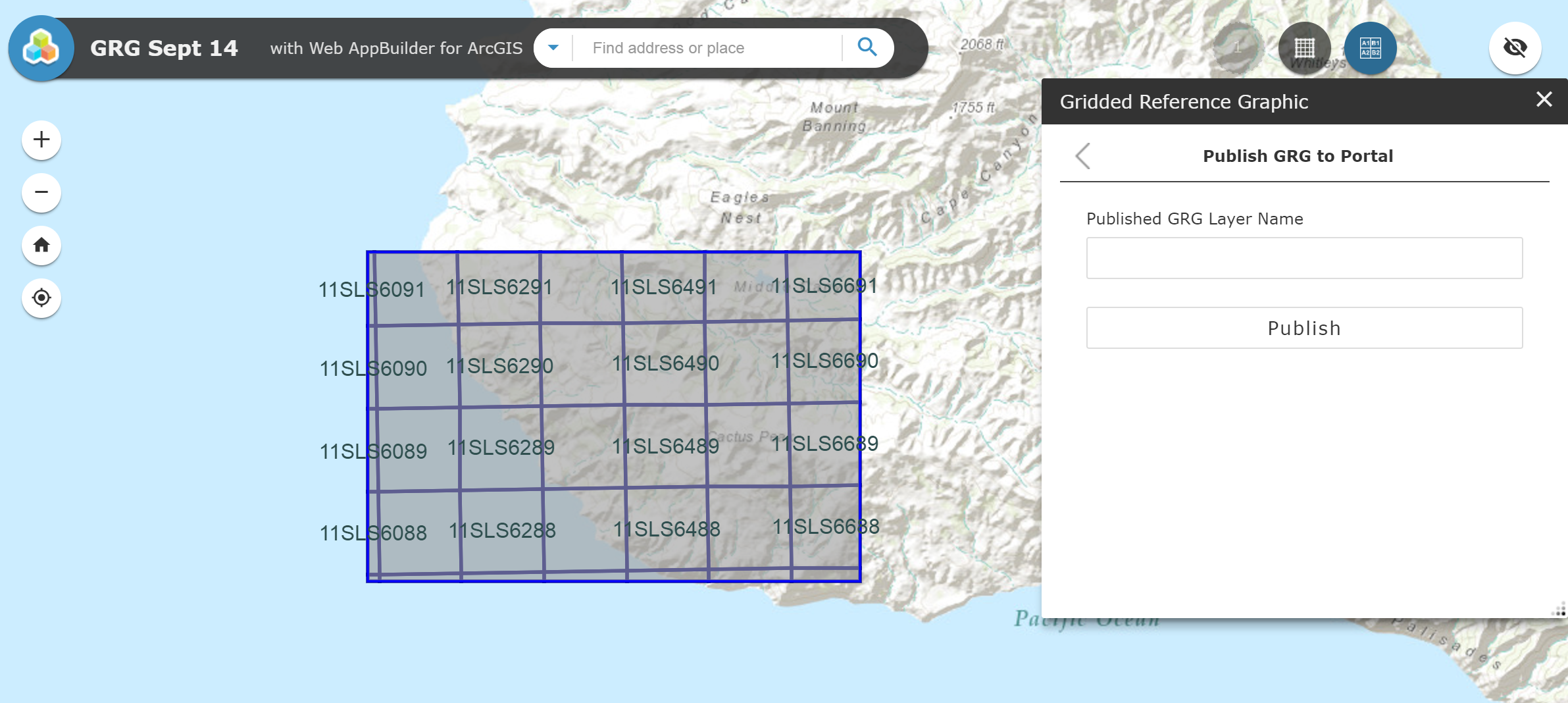Activate the My Location tool
The height and width of the screenshot is (703, 1568).
click(x=41, y=298)
